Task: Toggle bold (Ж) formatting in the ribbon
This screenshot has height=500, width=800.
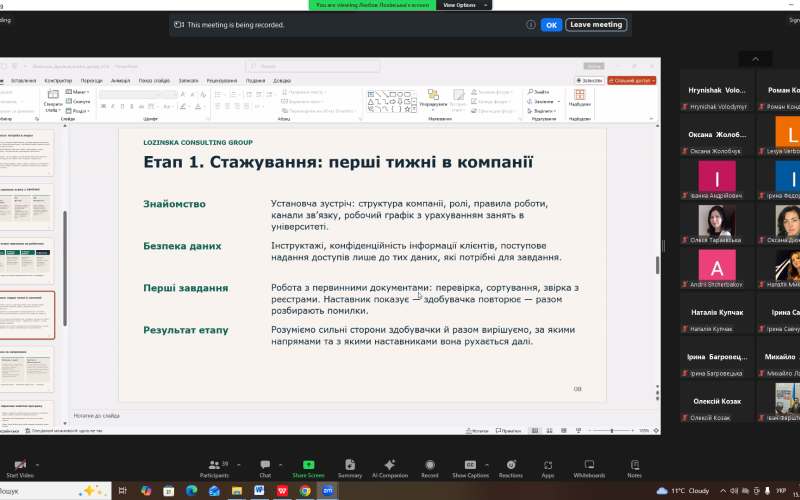Action: [x=104, y=107]
